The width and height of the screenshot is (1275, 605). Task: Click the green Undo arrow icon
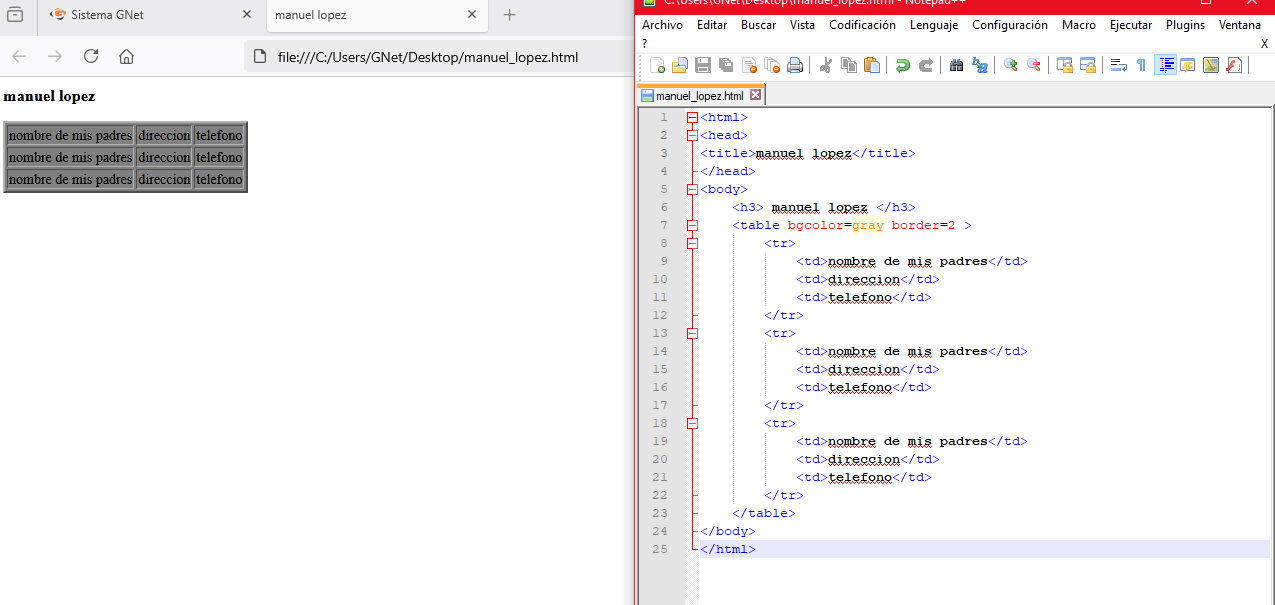(x=903, y=65)
